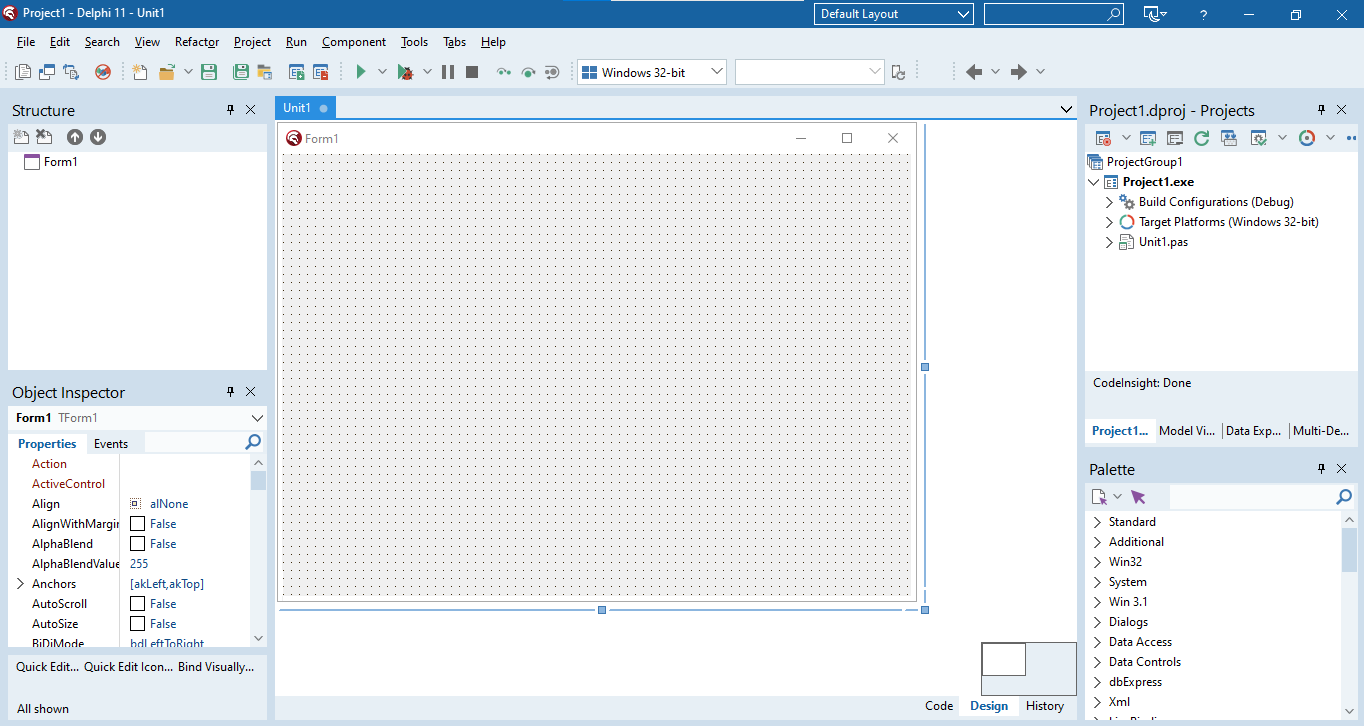Image resolution: width=1364 pixels, height=726 pixels.
Task: Open the Component menu
Action: (x=354, y=42)
